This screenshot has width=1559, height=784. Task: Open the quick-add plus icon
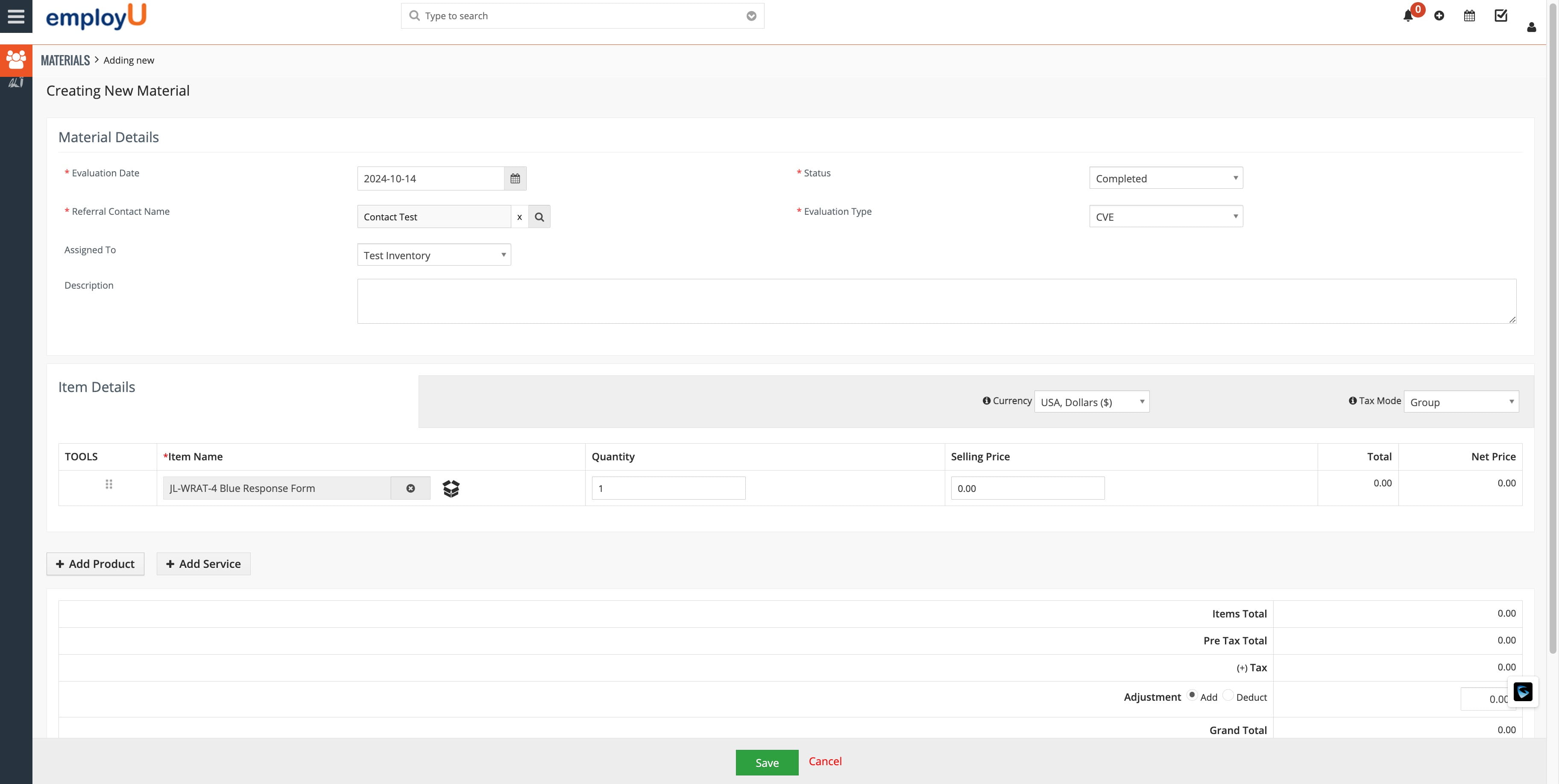[x=1440, y=16]
